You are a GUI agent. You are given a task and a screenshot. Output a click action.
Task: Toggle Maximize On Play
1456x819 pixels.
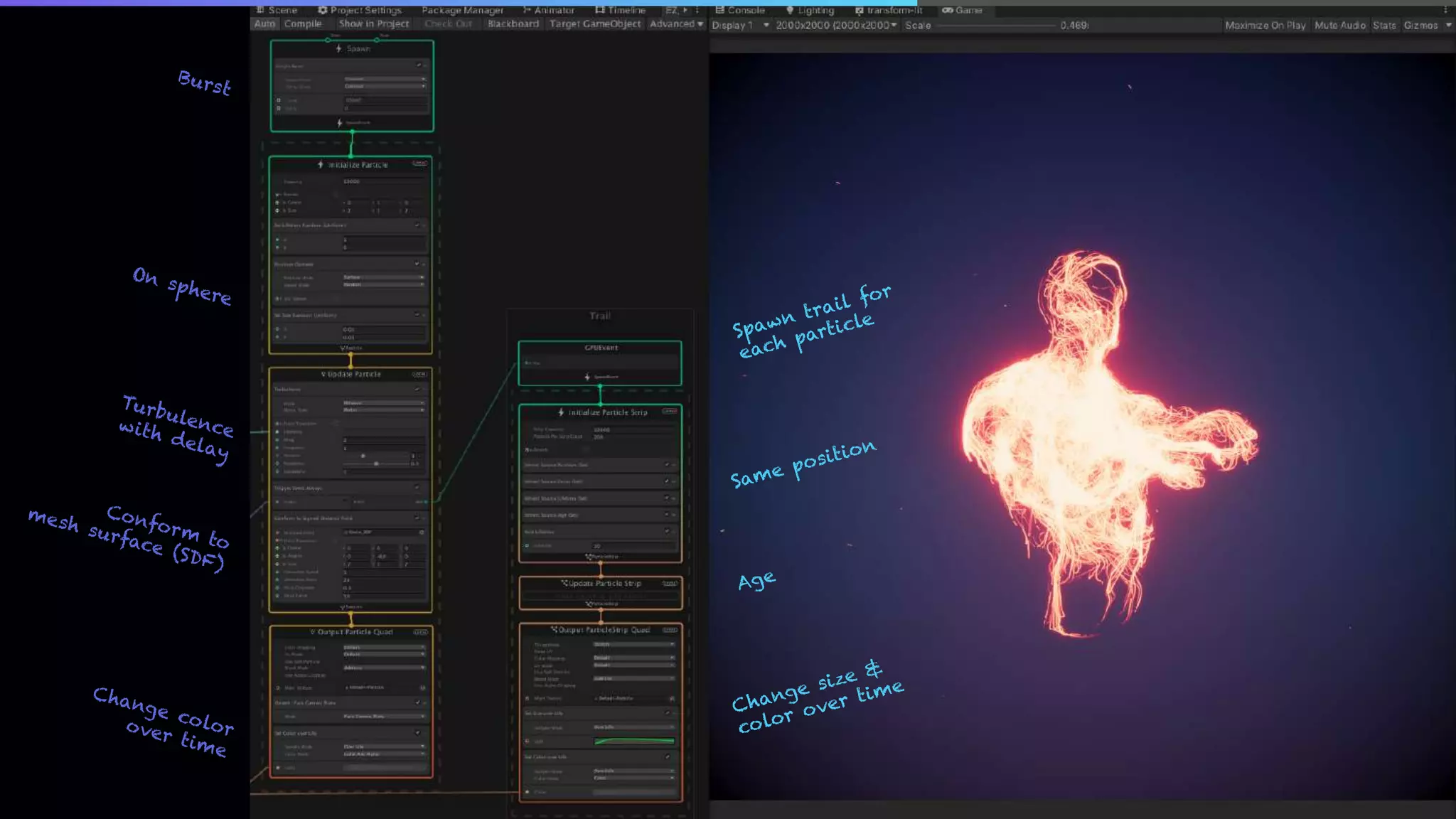(x=1265, y=25)
